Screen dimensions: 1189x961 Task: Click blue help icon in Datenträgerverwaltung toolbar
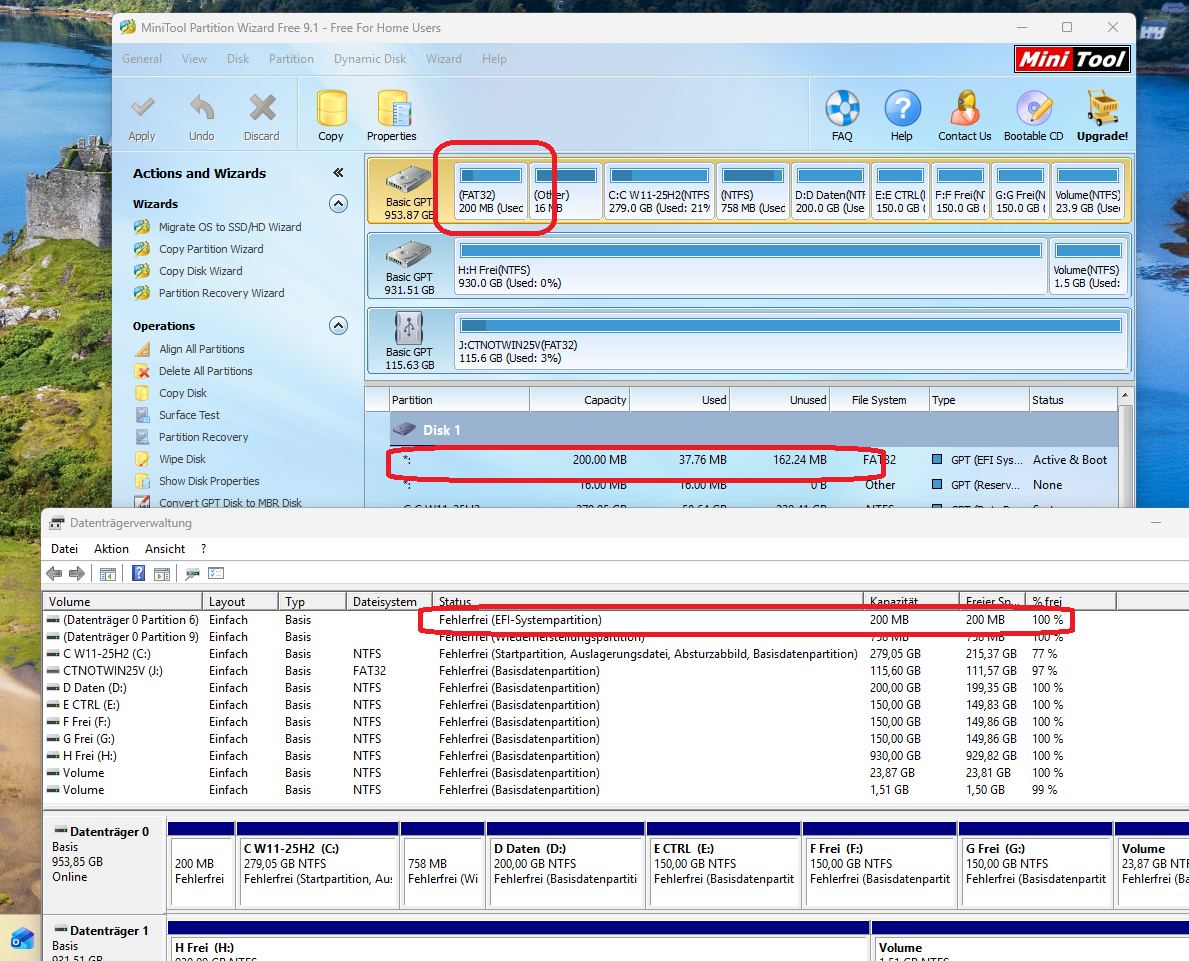pos(138,573)
